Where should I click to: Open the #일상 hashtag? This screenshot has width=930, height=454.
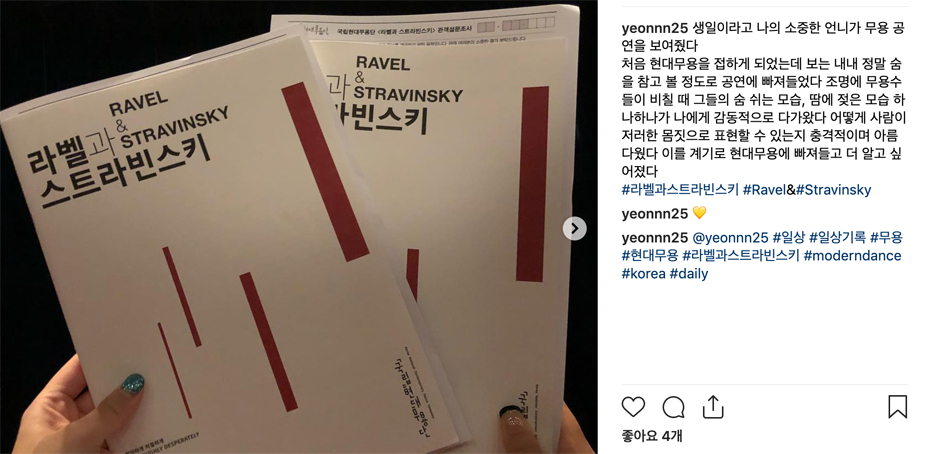[788, 238]
